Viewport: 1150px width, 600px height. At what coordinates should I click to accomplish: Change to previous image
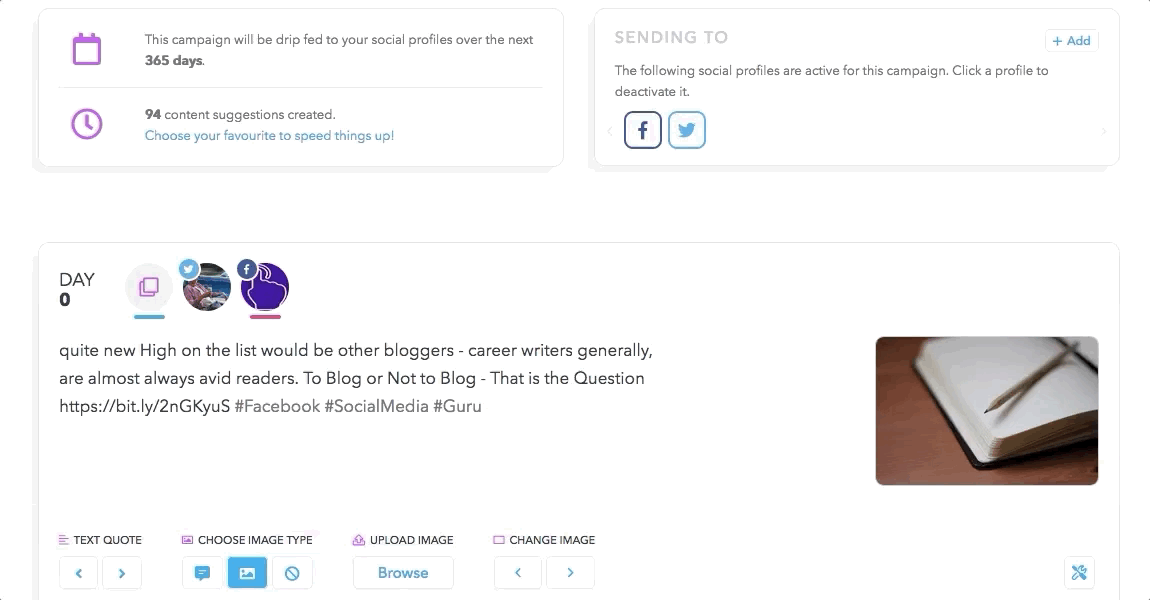pyautogui.click(x=518, y=573)
